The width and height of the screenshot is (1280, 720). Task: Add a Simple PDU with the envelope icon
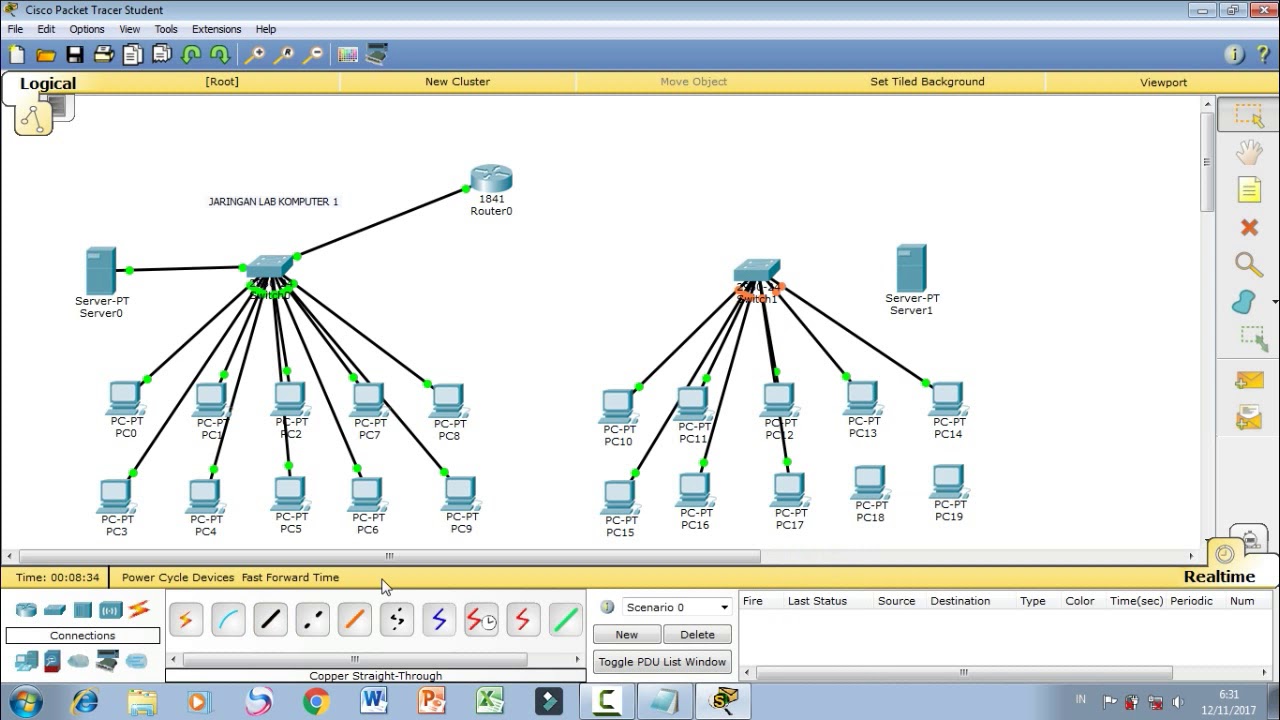coord(1249,381)
